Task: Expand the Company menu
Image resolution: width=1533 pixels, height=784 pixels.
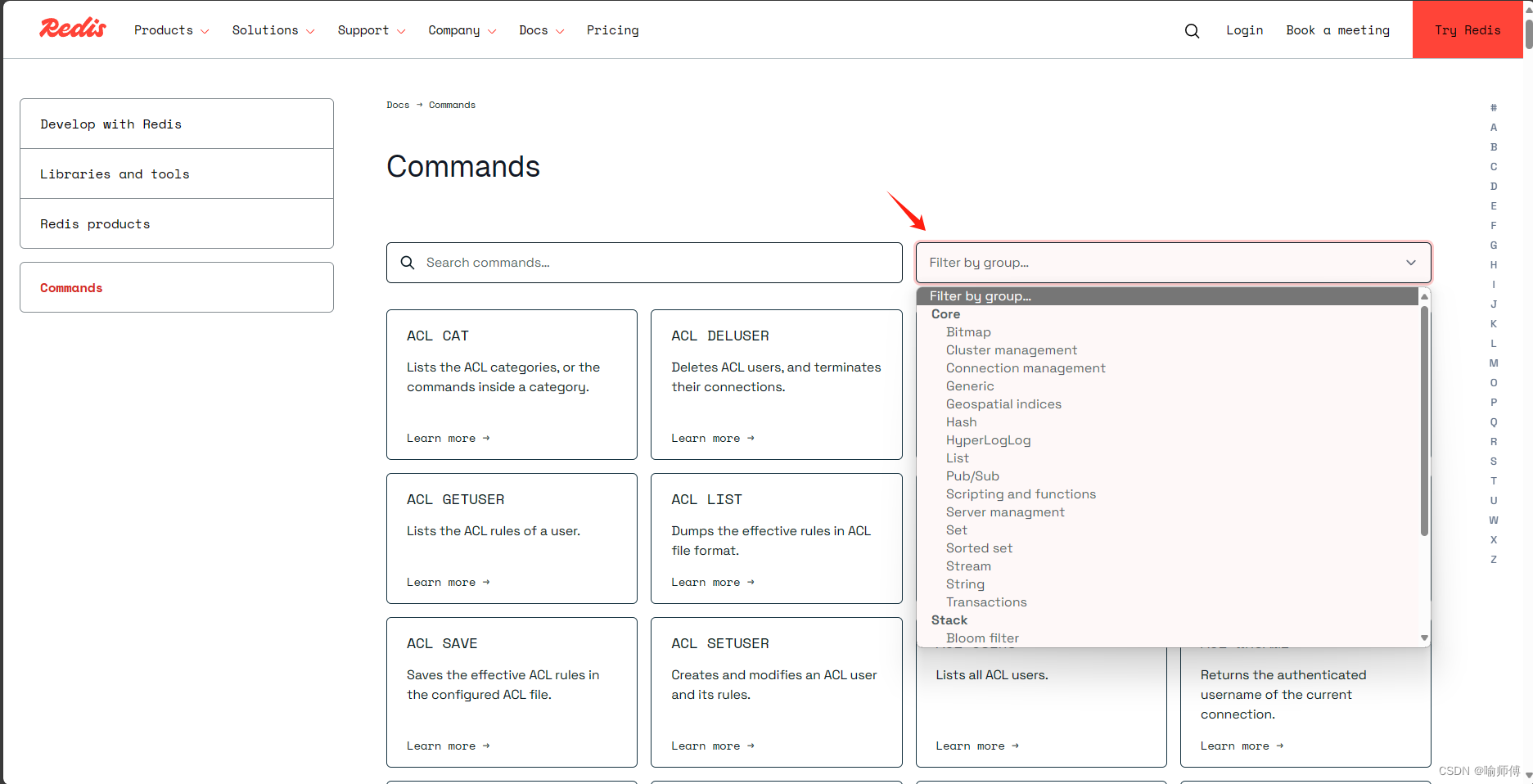Action: click(462, 30)
